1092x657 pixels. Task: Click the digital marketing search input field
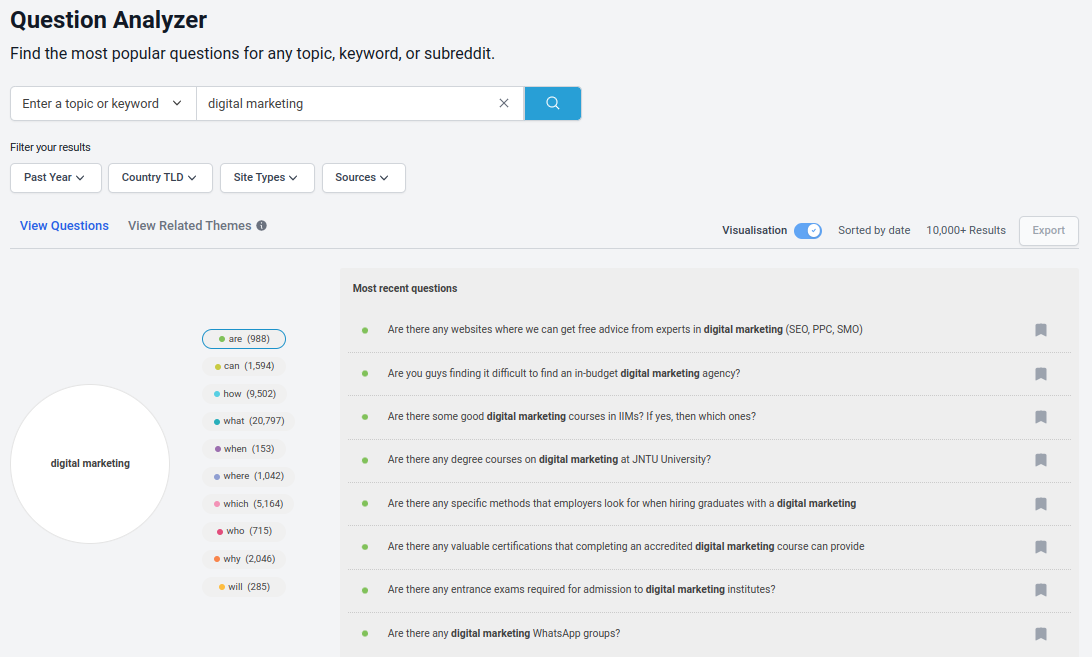(x=345, y=104)
